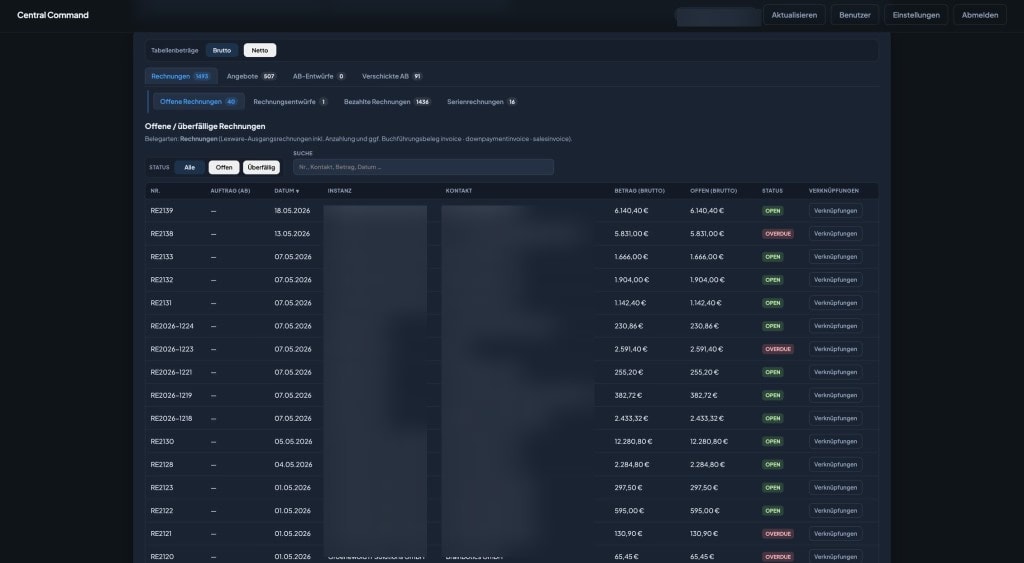Open Verknüpfungen for RE2138
Image resolution: width=1024 pixels, height=563 pixels.
click(x=835, y=234)
